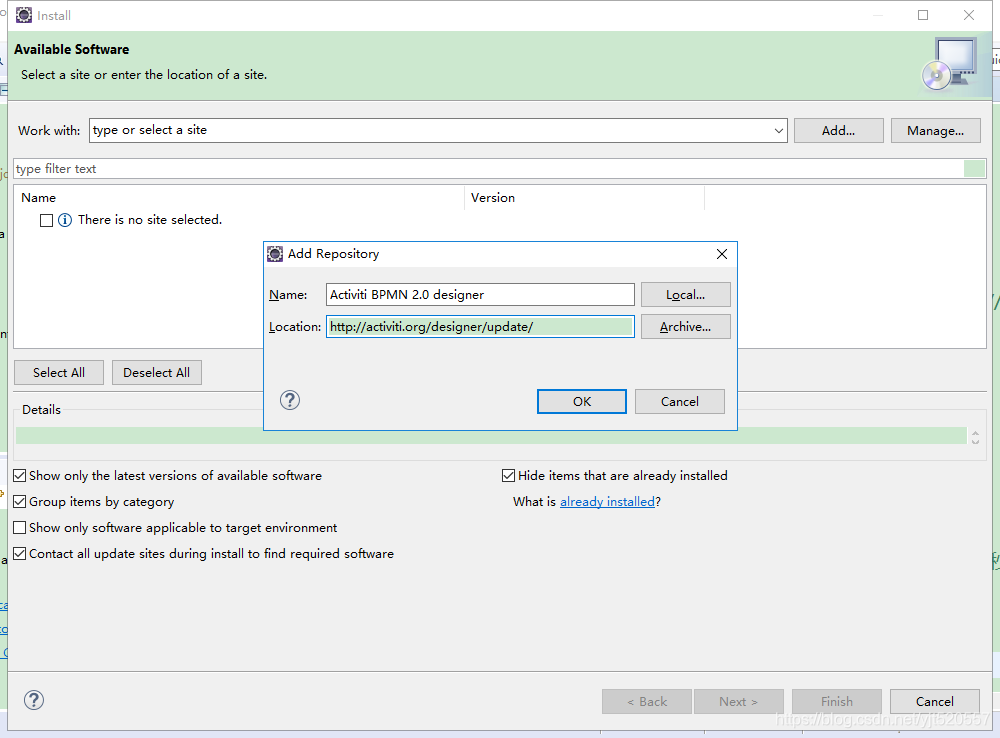Viewport: 1000px width, 738px height.
Task: Click the Eclipse icon in Install title bar
Action: click(x=24, y=15)
